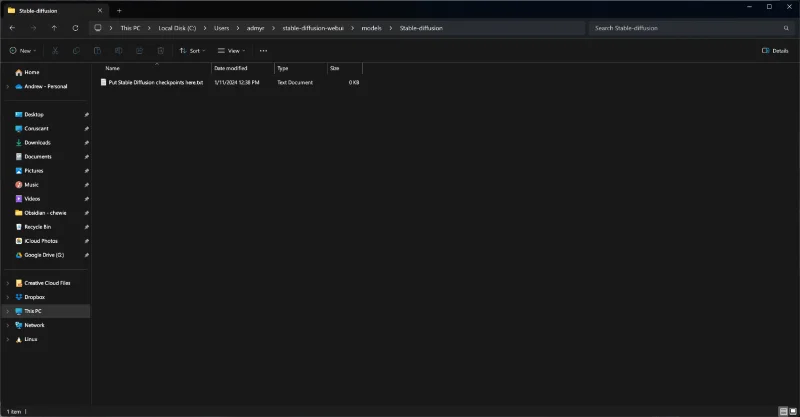Toggle the Details pane button
Screen dimensions: 800x417
pyautogui.click(x=775, y=50)
